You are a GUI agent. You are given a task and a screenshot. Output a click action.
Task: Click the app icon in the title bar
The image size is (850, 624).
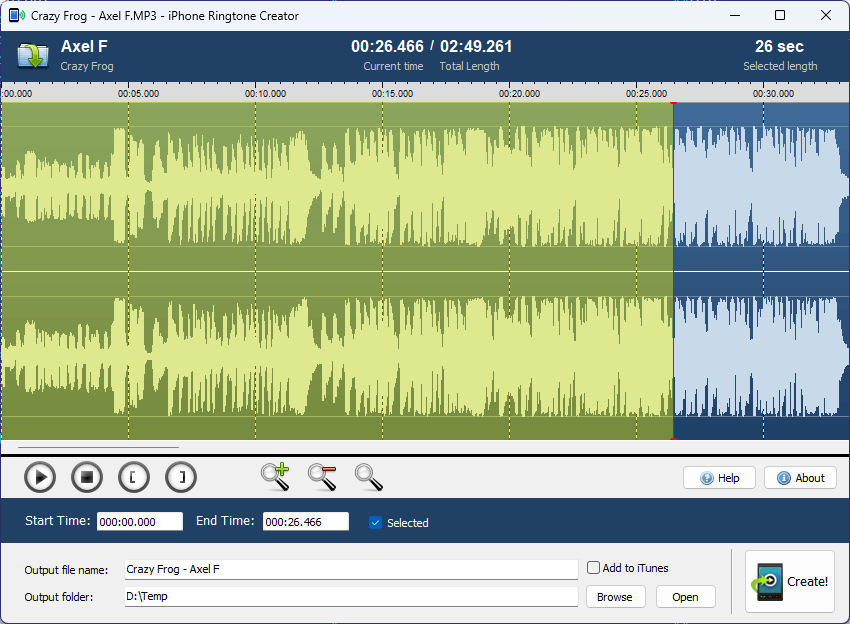pos(16,15)
